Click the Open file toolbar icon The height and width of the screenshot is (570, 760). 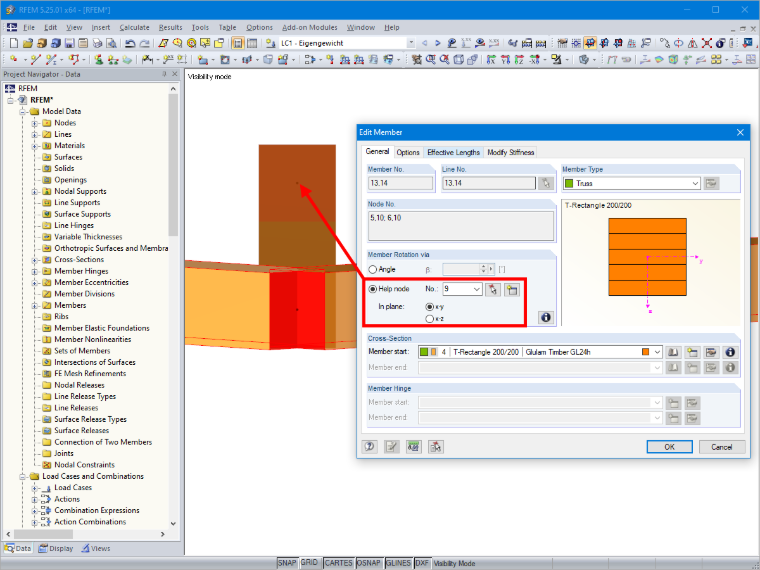coord(28,43)
